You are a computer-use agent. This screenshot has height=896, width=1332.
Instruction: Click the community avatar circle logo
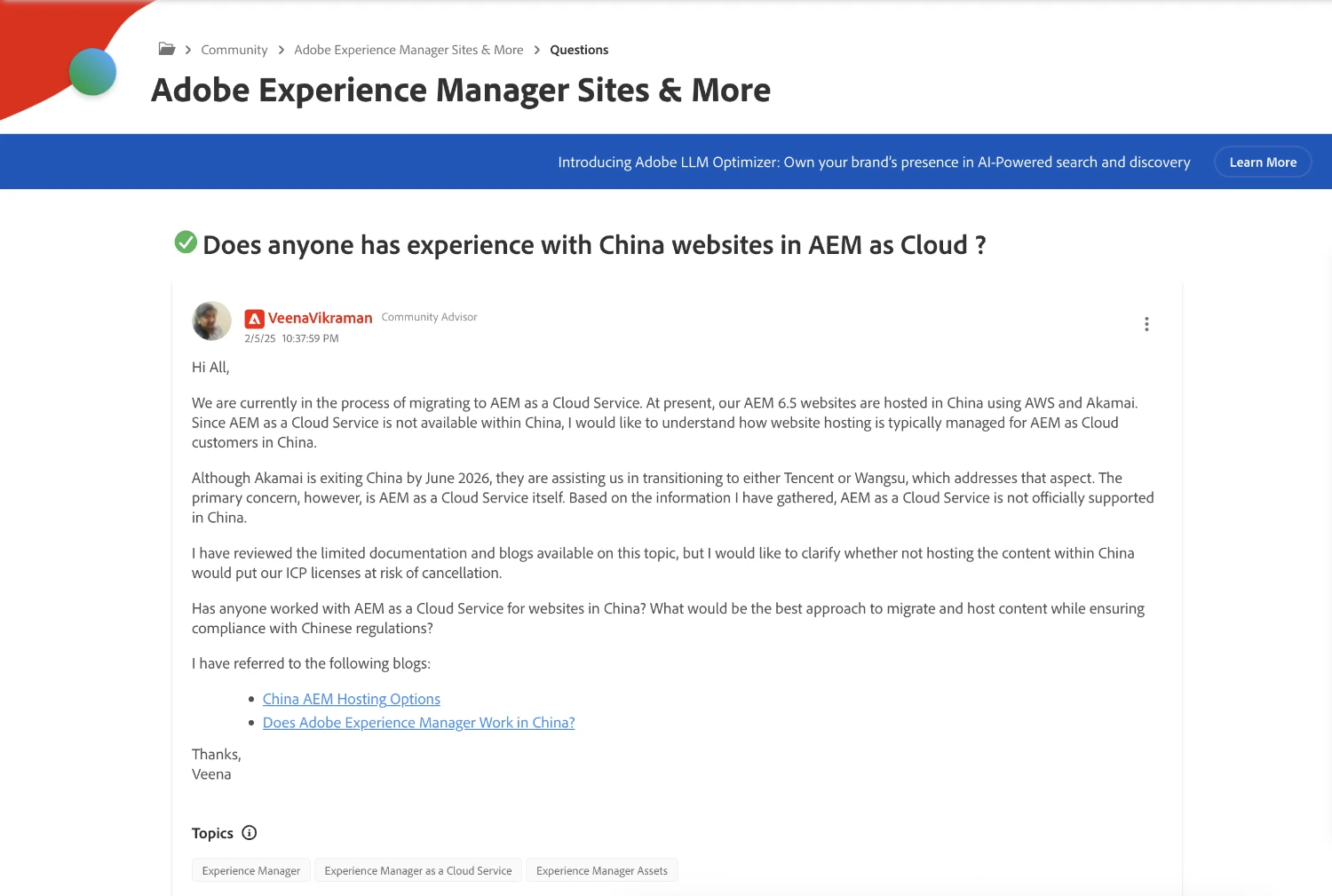tap(92, 72)
